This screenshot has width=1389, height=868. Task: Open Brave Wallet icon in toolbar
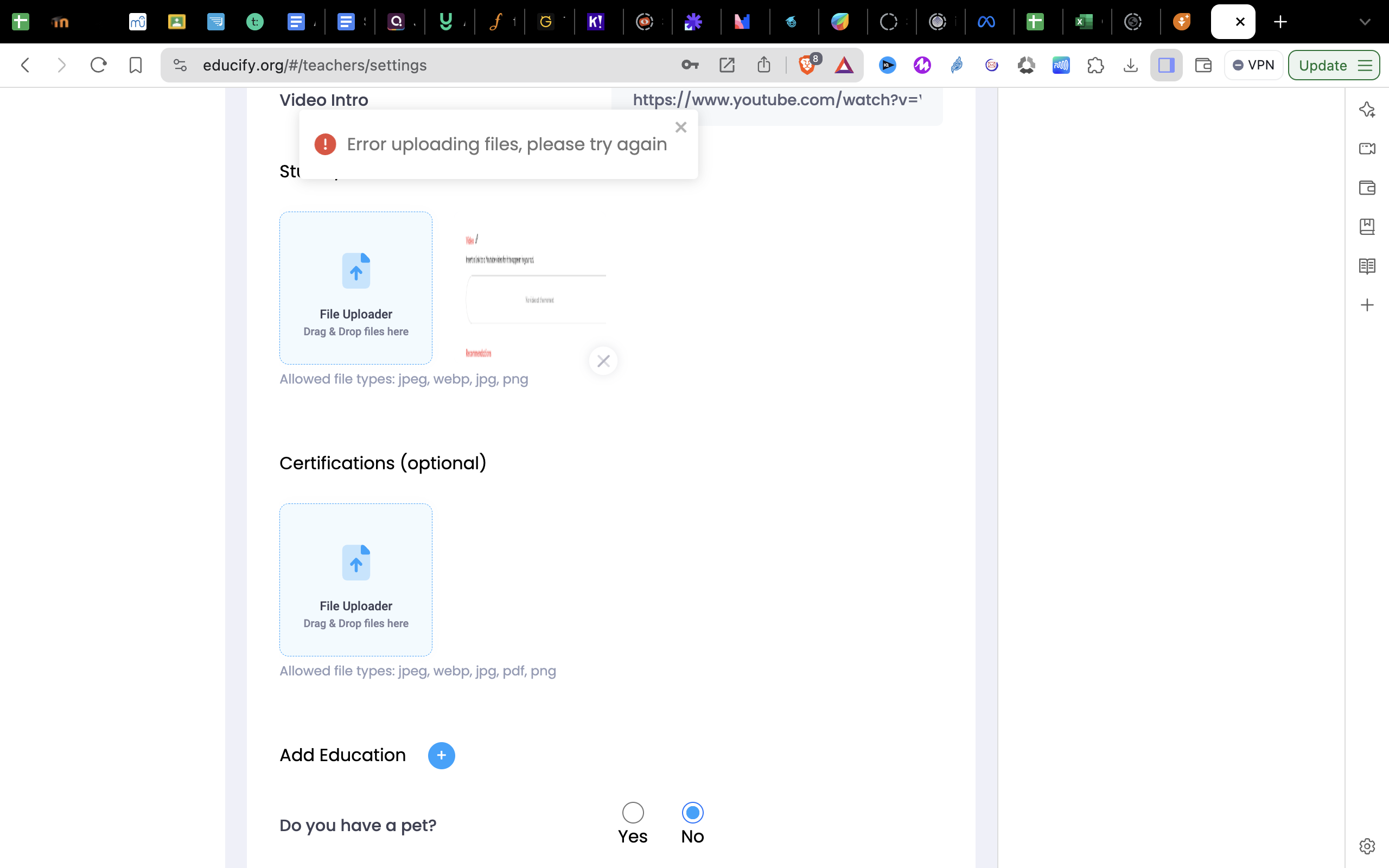[x=1202, y=66]
